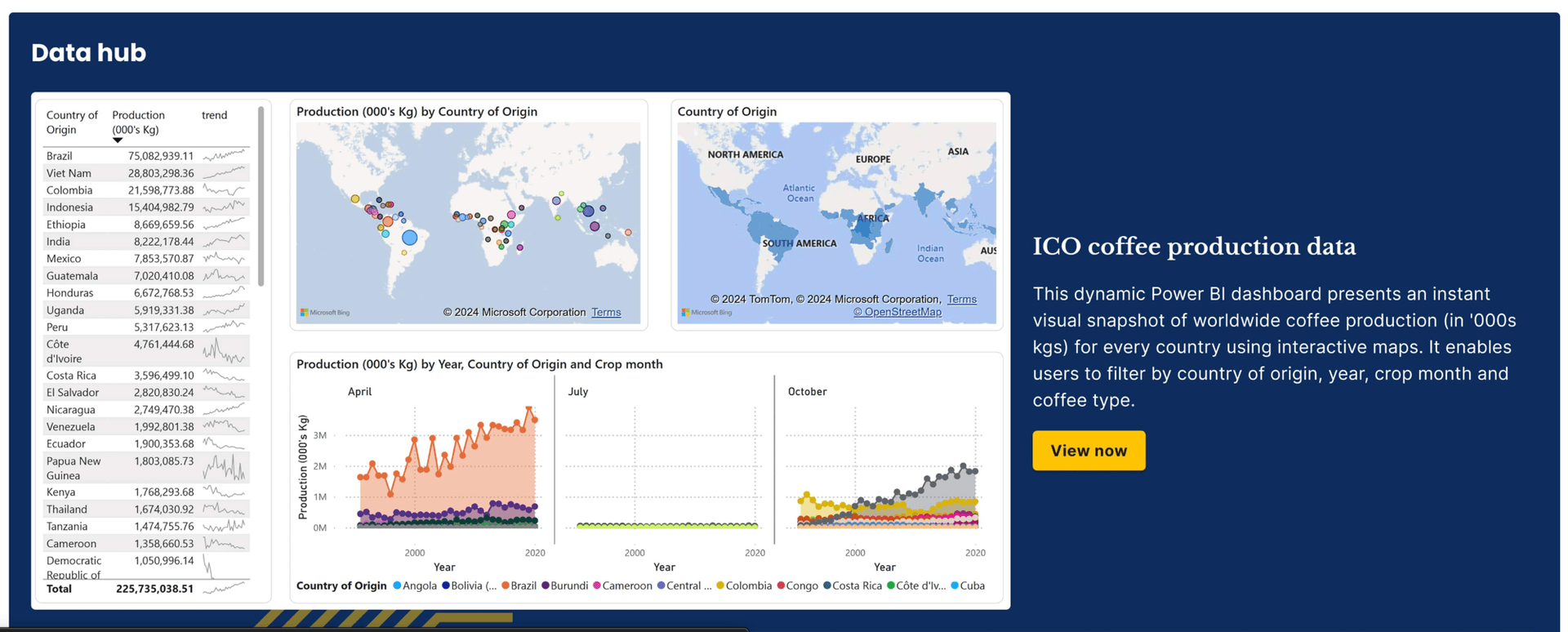Select the Brazil row in the table
The height and width of the screenshot is (632, 1568).
[x=146, y=156]
